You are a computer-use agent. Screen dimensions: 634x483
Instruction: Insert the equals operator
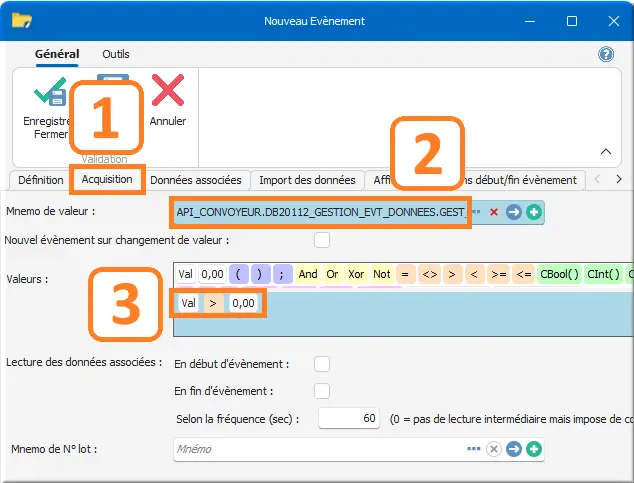pos(405,274)
